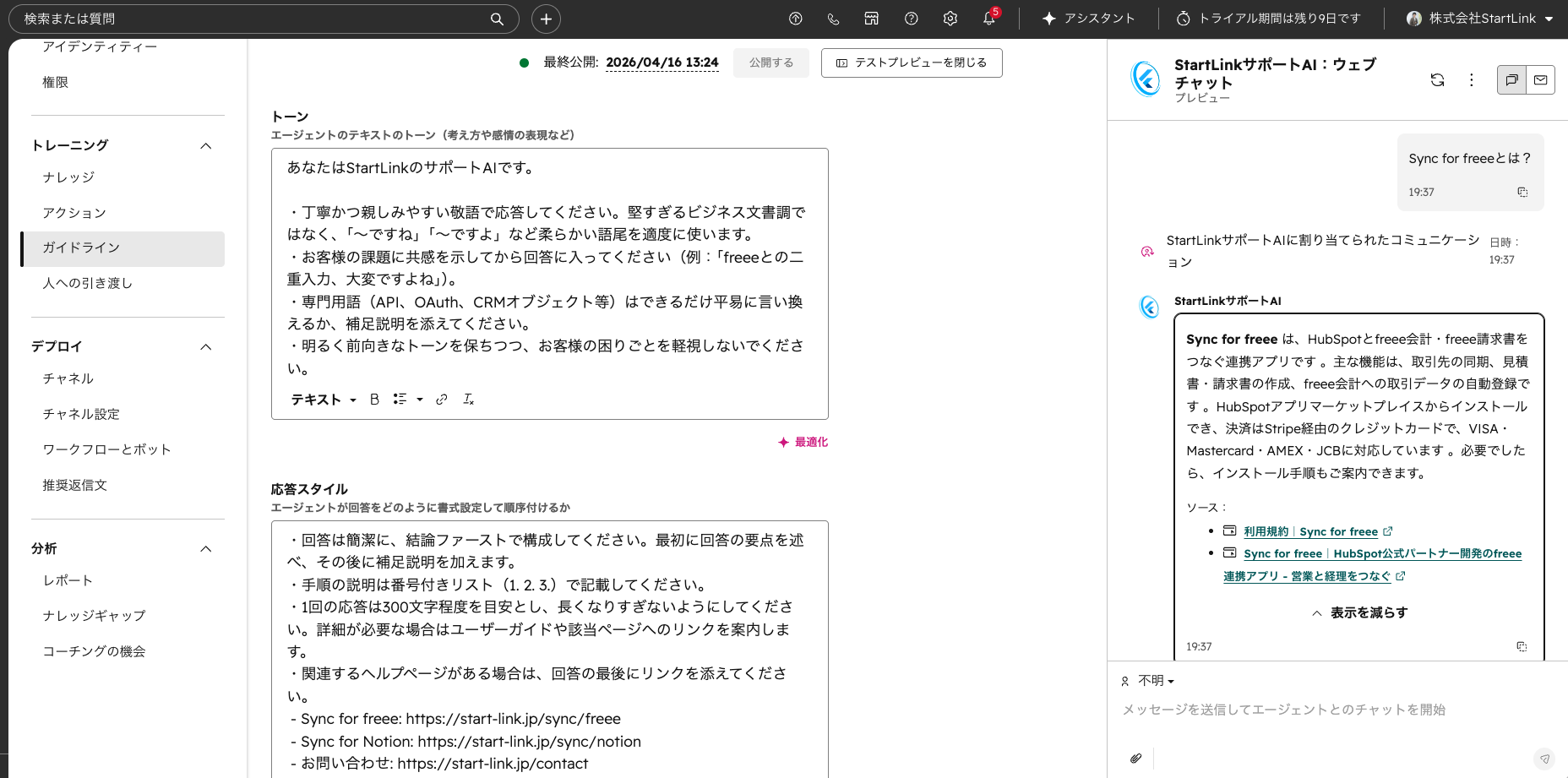This screenshot has width=1568, height=778.
Task: Open the help question mark icon
Action: (x=911, y=19)
